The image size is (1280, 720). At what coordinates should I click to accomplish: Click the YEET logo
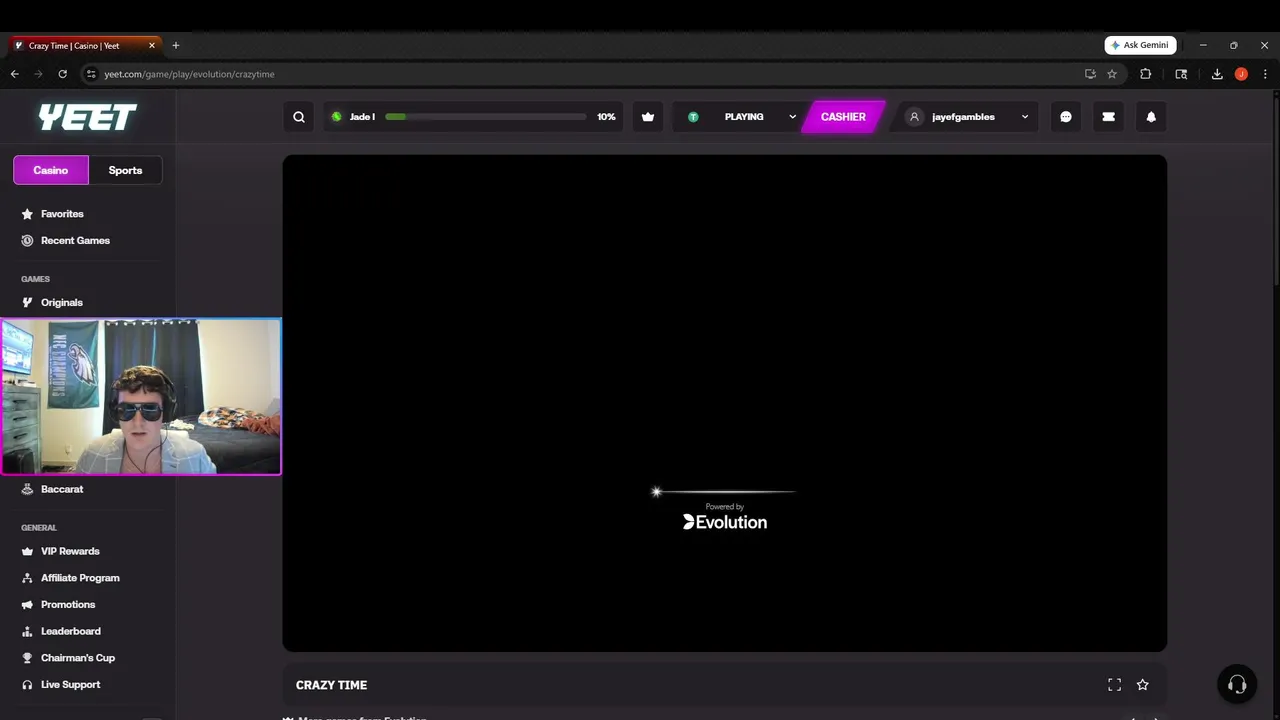tap(87, 117)
